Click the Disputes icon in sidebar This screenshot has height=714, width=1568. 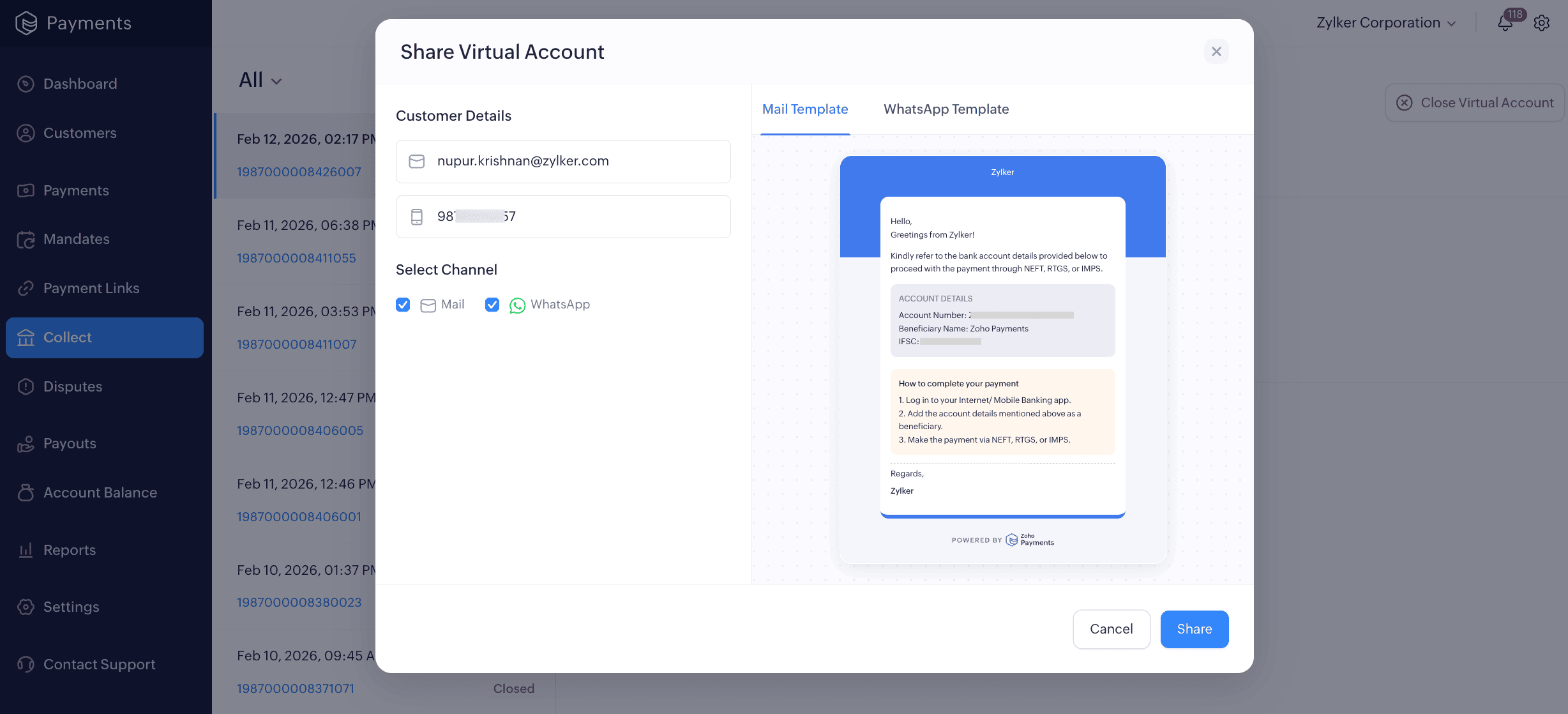(26, 386)
